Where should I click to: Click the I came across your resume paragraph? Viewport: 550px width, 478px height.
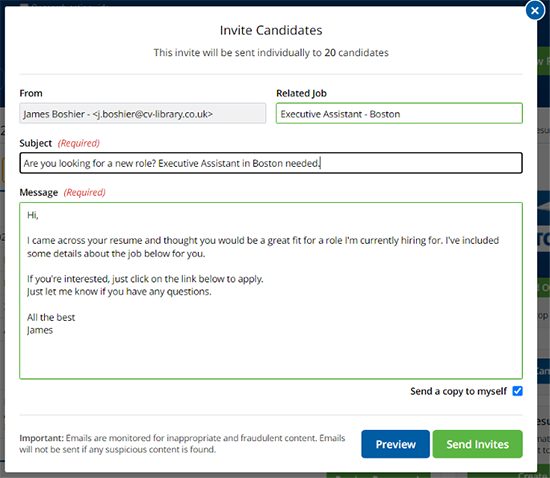coord(263,247)
